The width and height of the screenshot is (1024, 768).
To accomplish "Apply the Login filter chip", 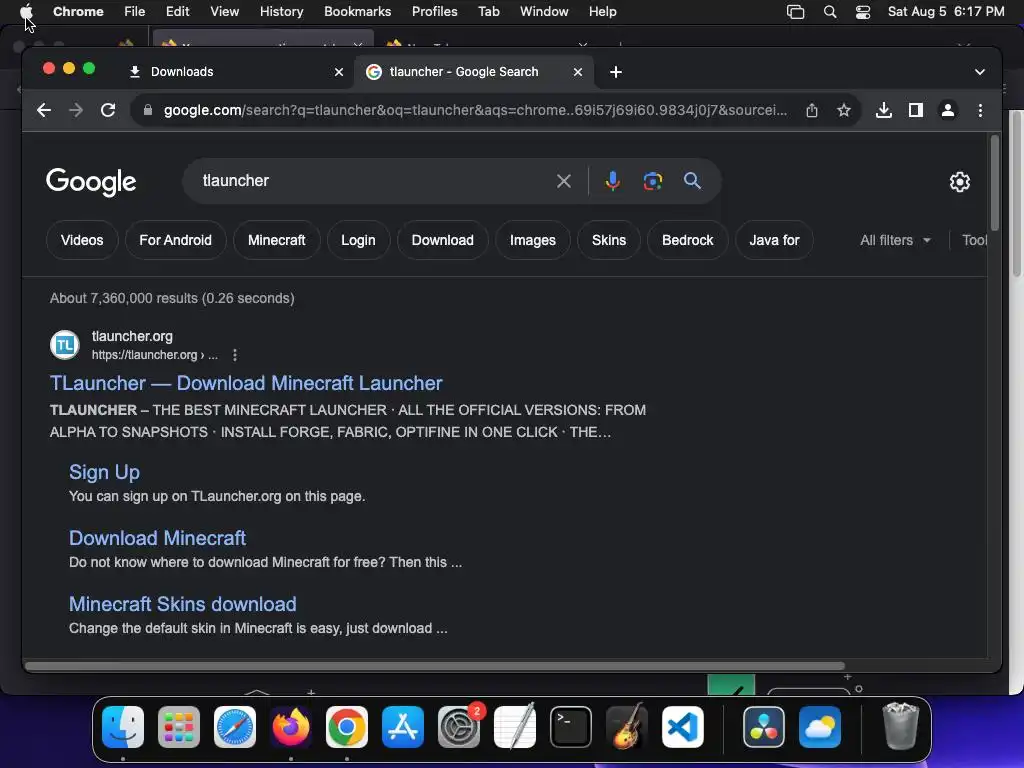I will click(359, 240).
